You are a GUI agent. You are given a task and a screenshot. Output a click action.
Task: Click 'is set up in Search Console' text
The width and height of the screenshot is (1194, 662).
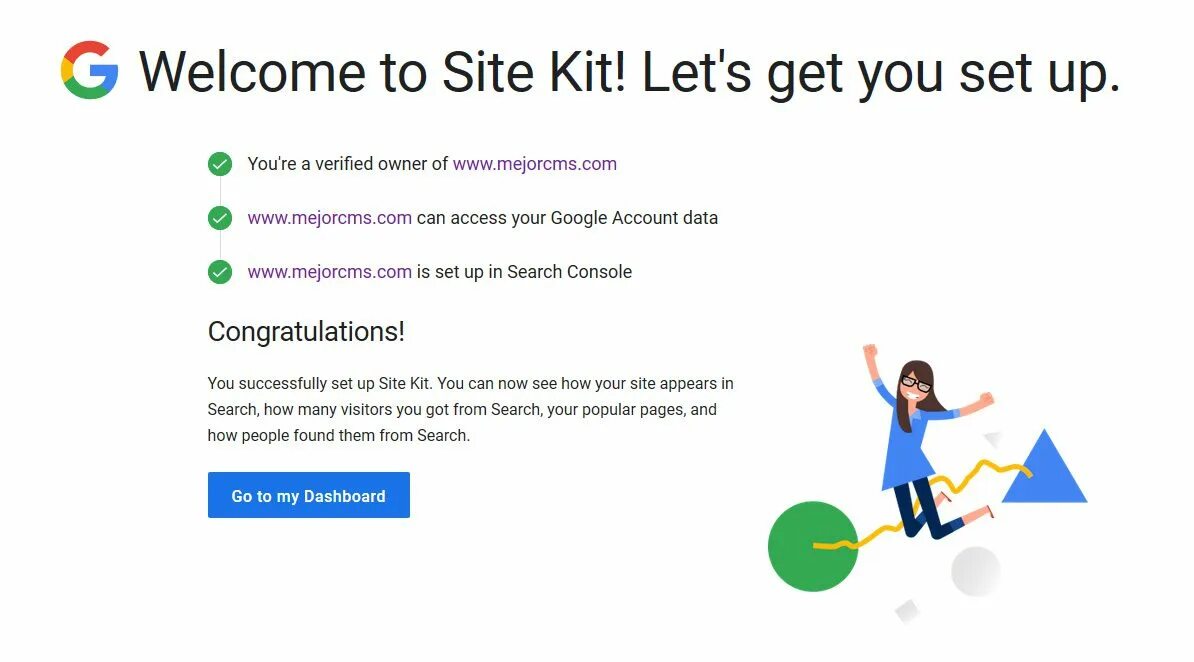click(x=524, y=272)
